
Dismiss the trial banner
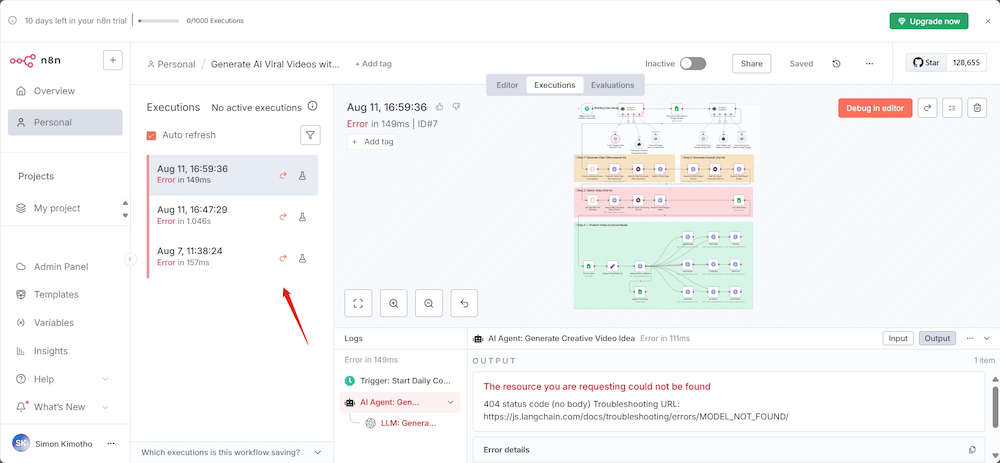[988, 21]
